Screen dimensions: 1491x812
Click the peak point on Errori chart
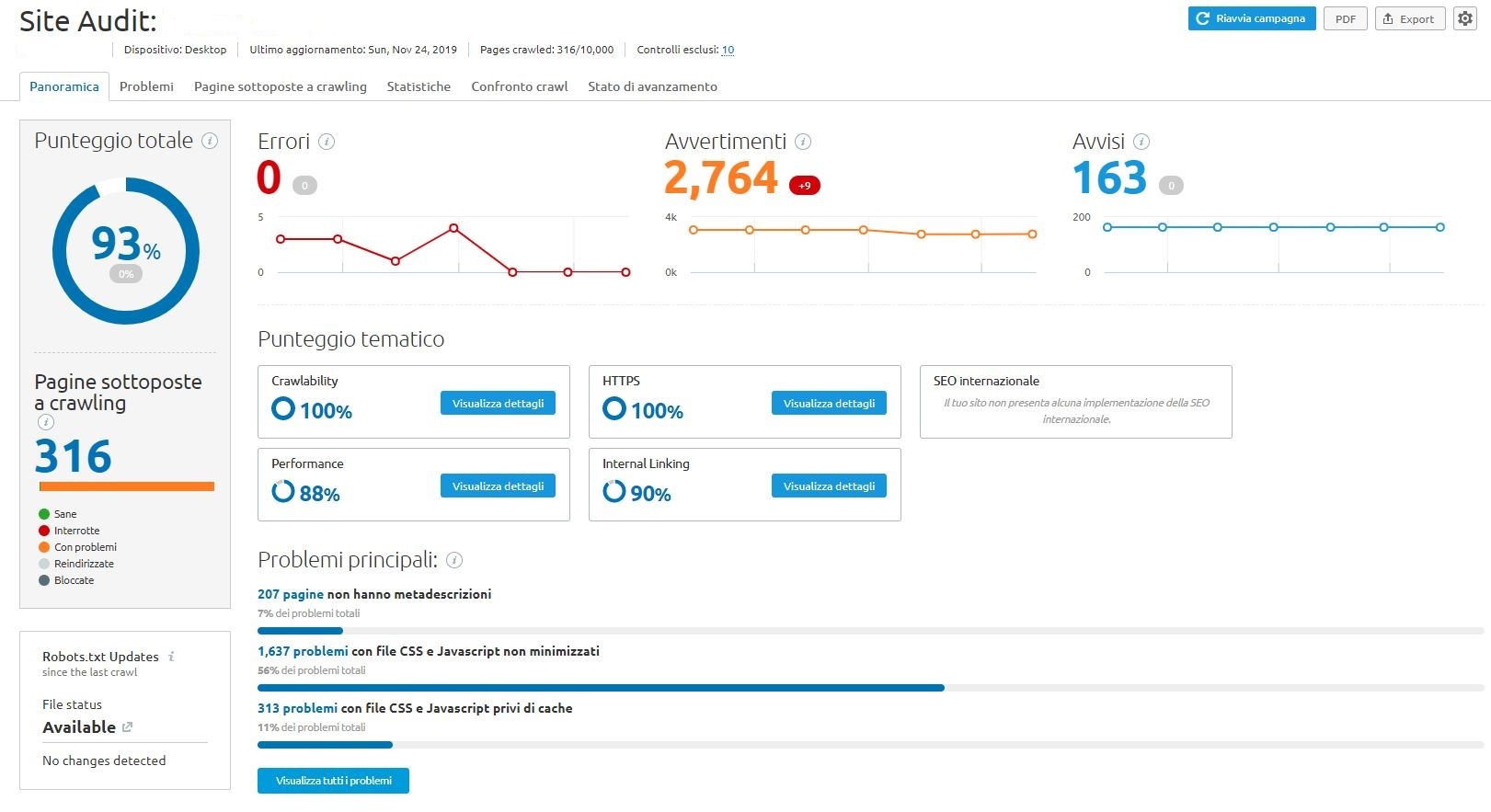click(454, 228)
